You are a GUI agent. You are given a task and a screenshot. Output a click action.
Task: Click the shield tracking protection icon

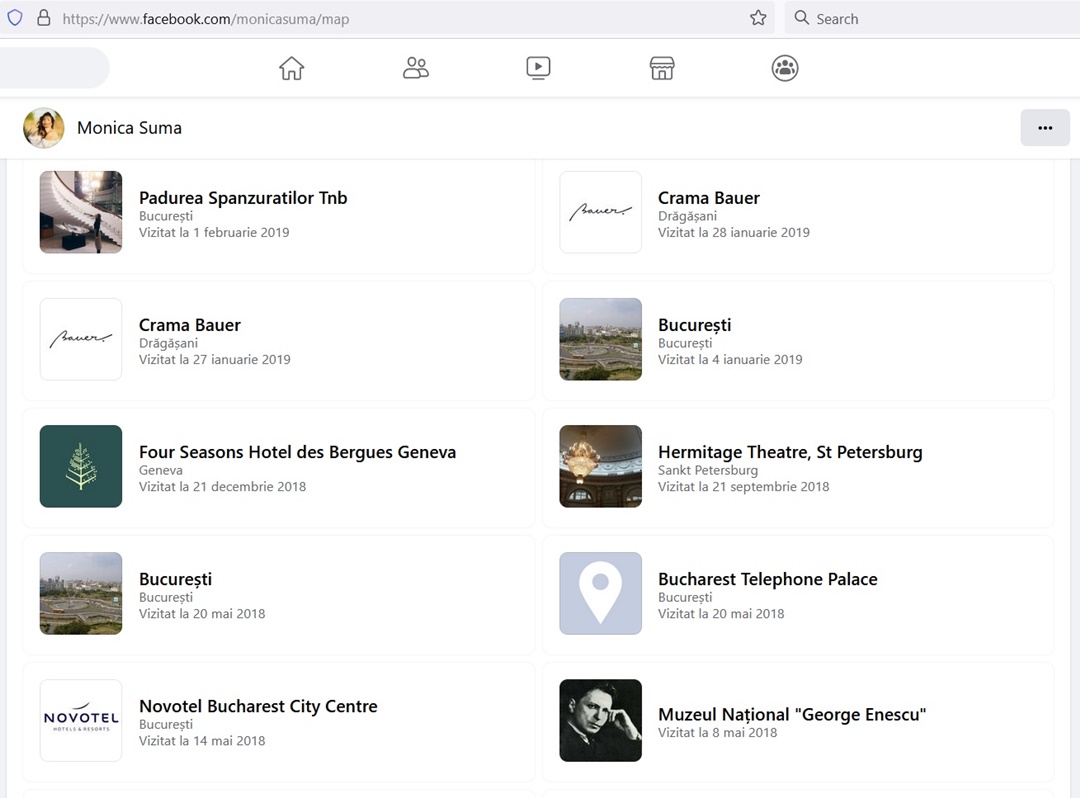click(15, 18)
